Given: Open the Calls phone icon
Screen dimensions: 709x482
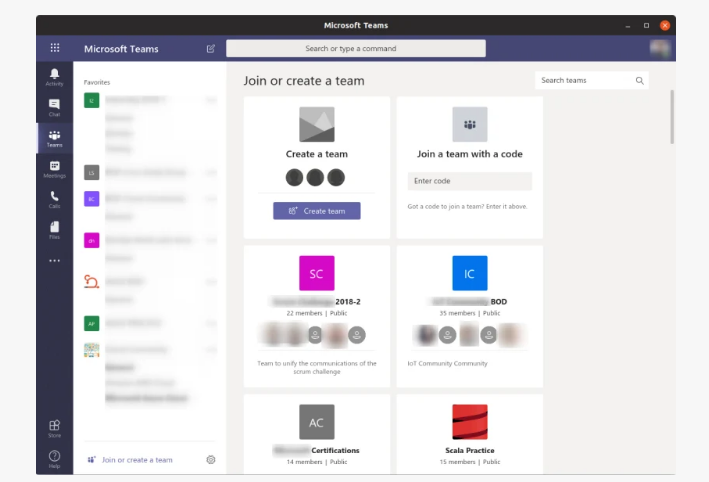Looking at the screenshot, I should coord(54,199).
